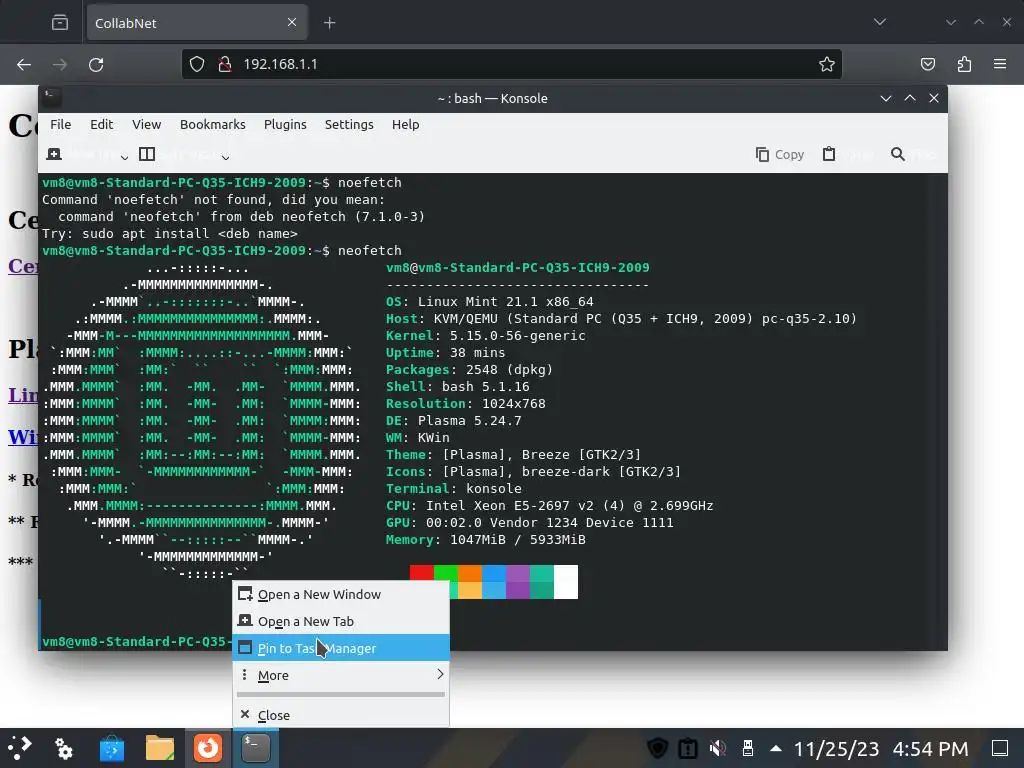Click the green color block in neofetch output
The image size is (1024, 768).
click(446, 573)
